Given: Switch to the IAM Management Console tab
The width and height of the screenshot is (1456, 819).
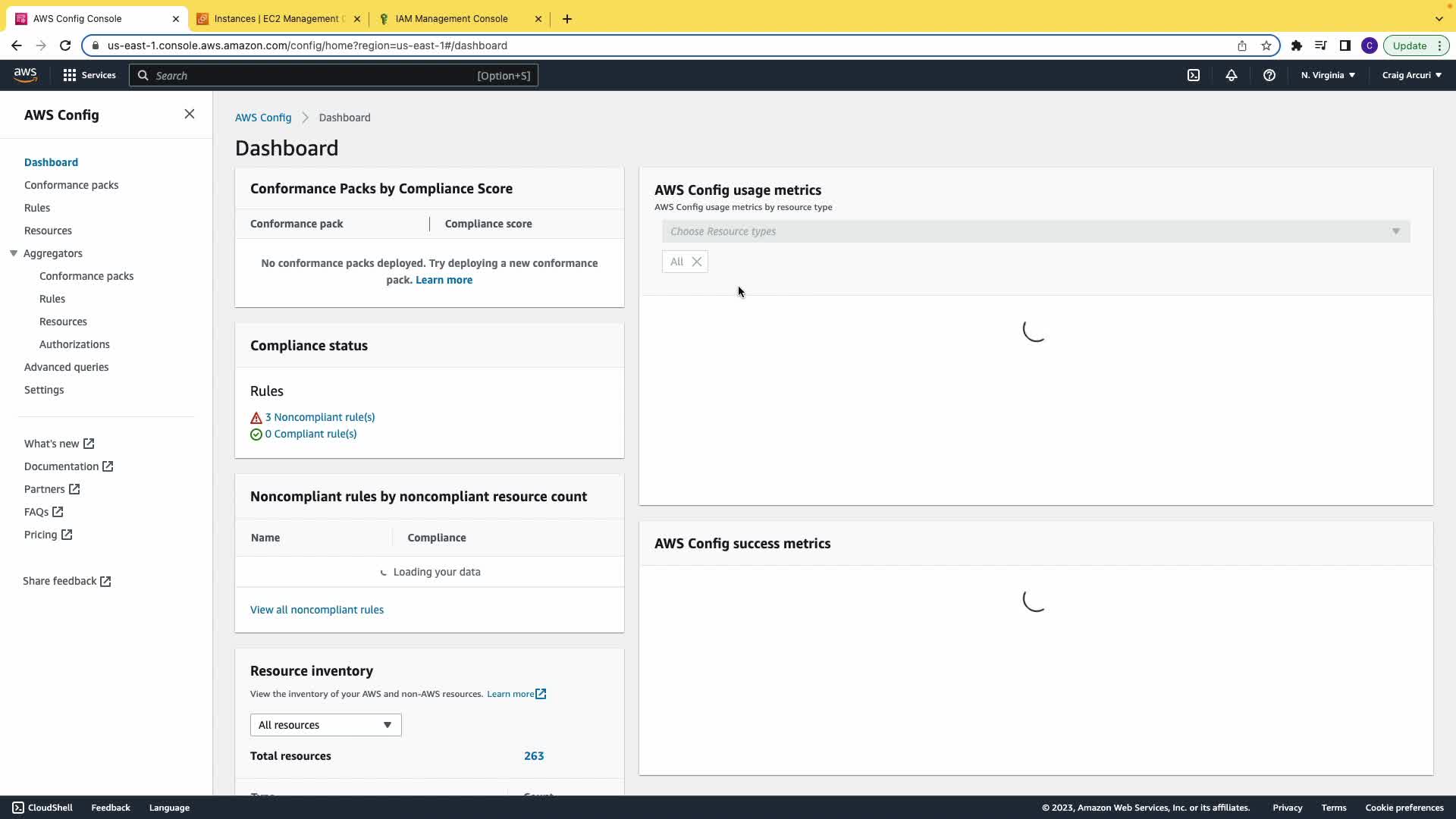Looking at the screenshot, I should (x=451, y=19).
